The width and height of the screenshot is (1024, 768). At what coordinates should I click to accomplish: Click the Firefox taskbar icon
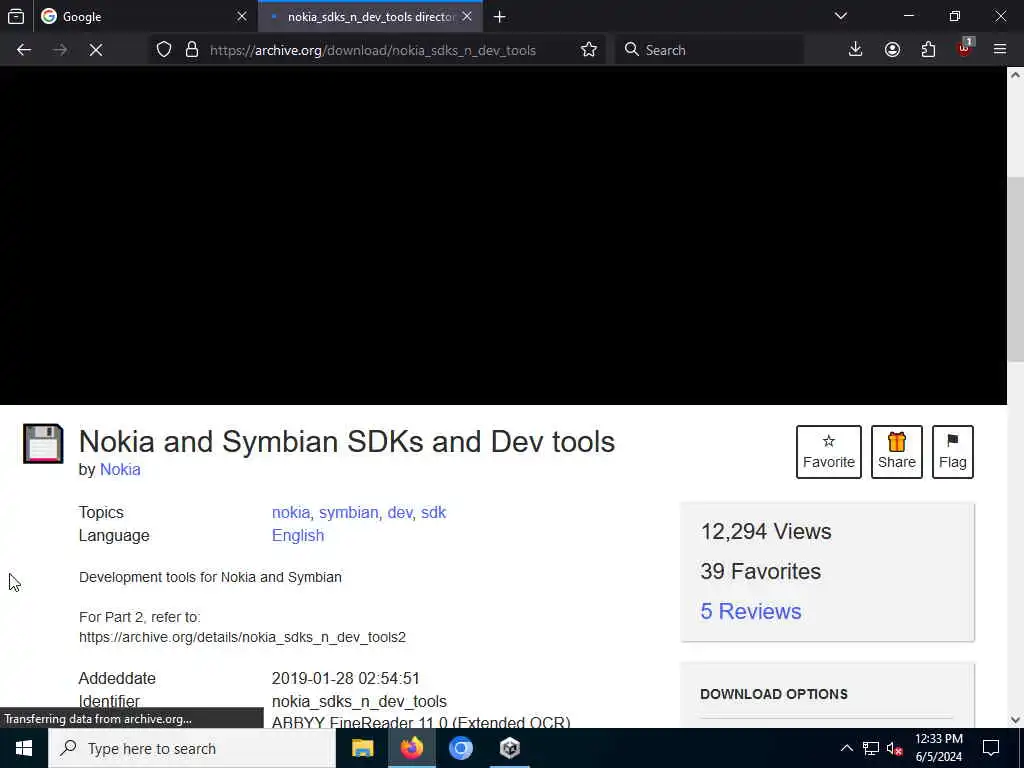tap(411, 748)
